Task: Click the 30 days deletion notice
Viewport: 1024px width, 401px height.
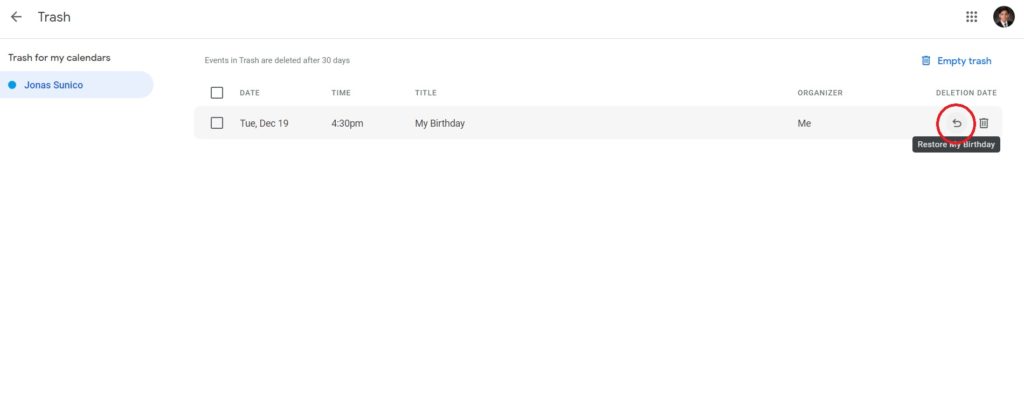Action: coord(277,60)
